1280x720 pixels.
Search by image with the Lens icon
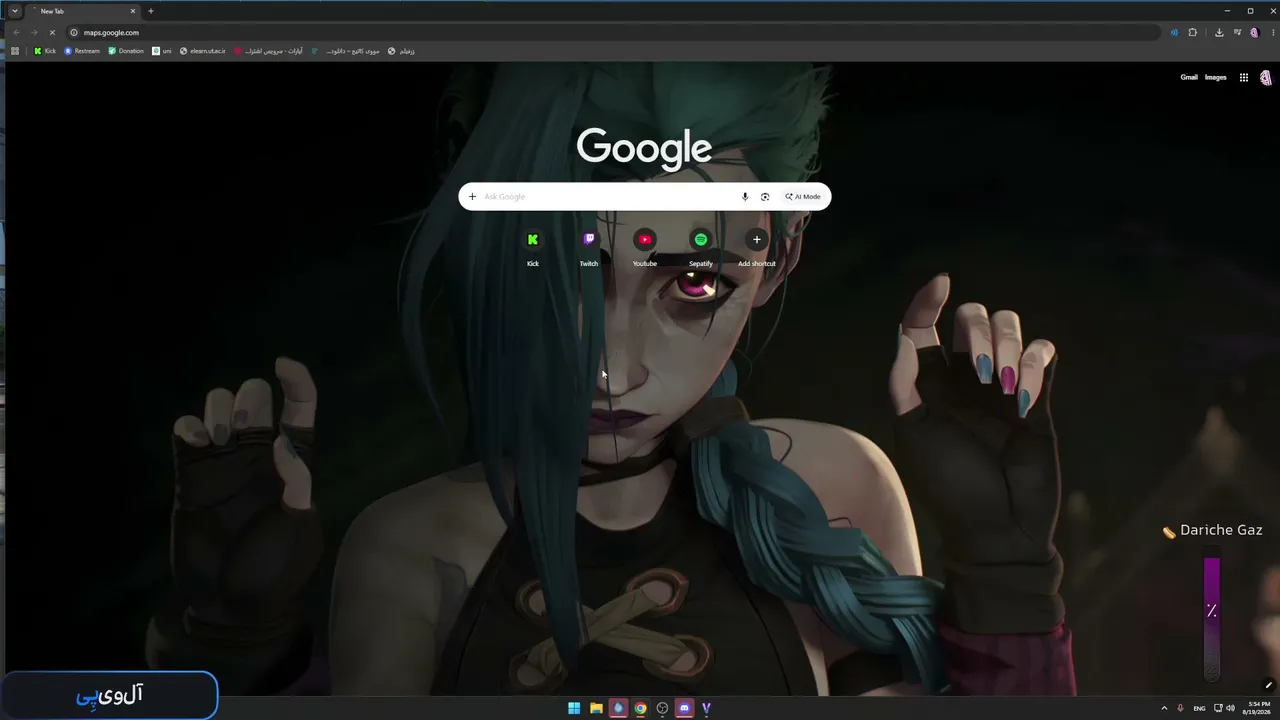pyautogui.click(x=765, y=197)
